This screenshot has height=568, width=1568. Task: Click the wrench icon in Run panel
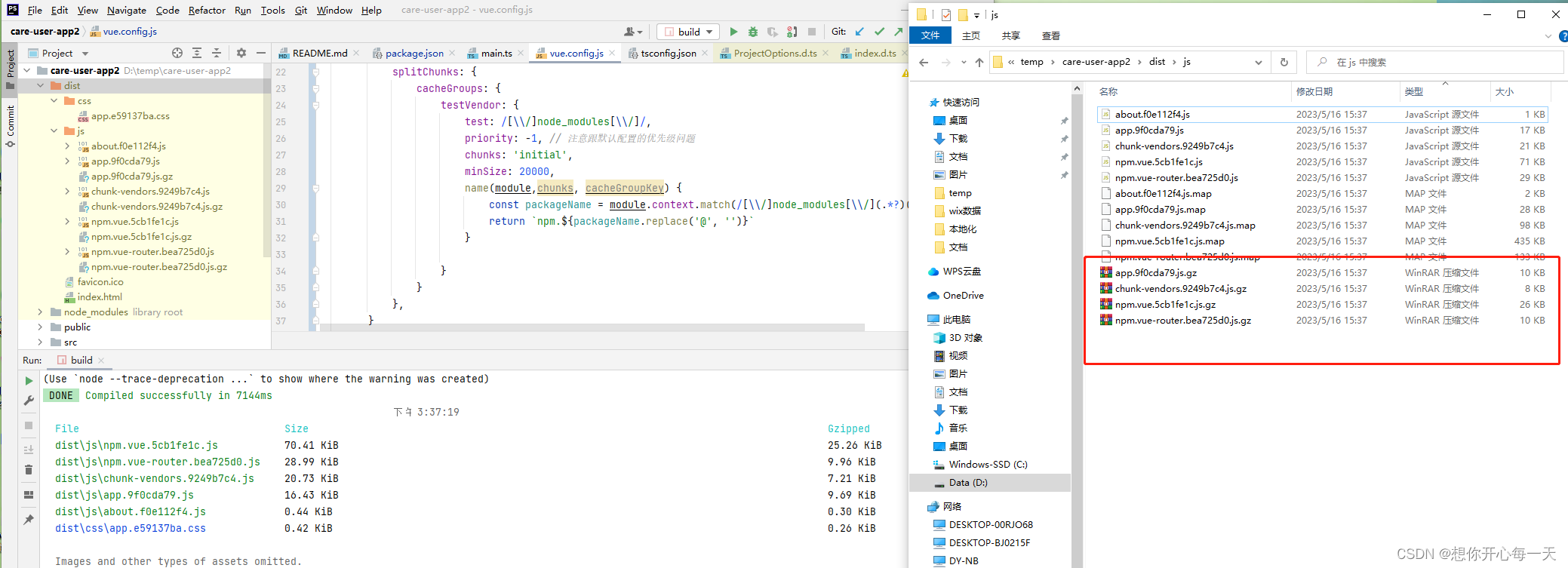29,401
